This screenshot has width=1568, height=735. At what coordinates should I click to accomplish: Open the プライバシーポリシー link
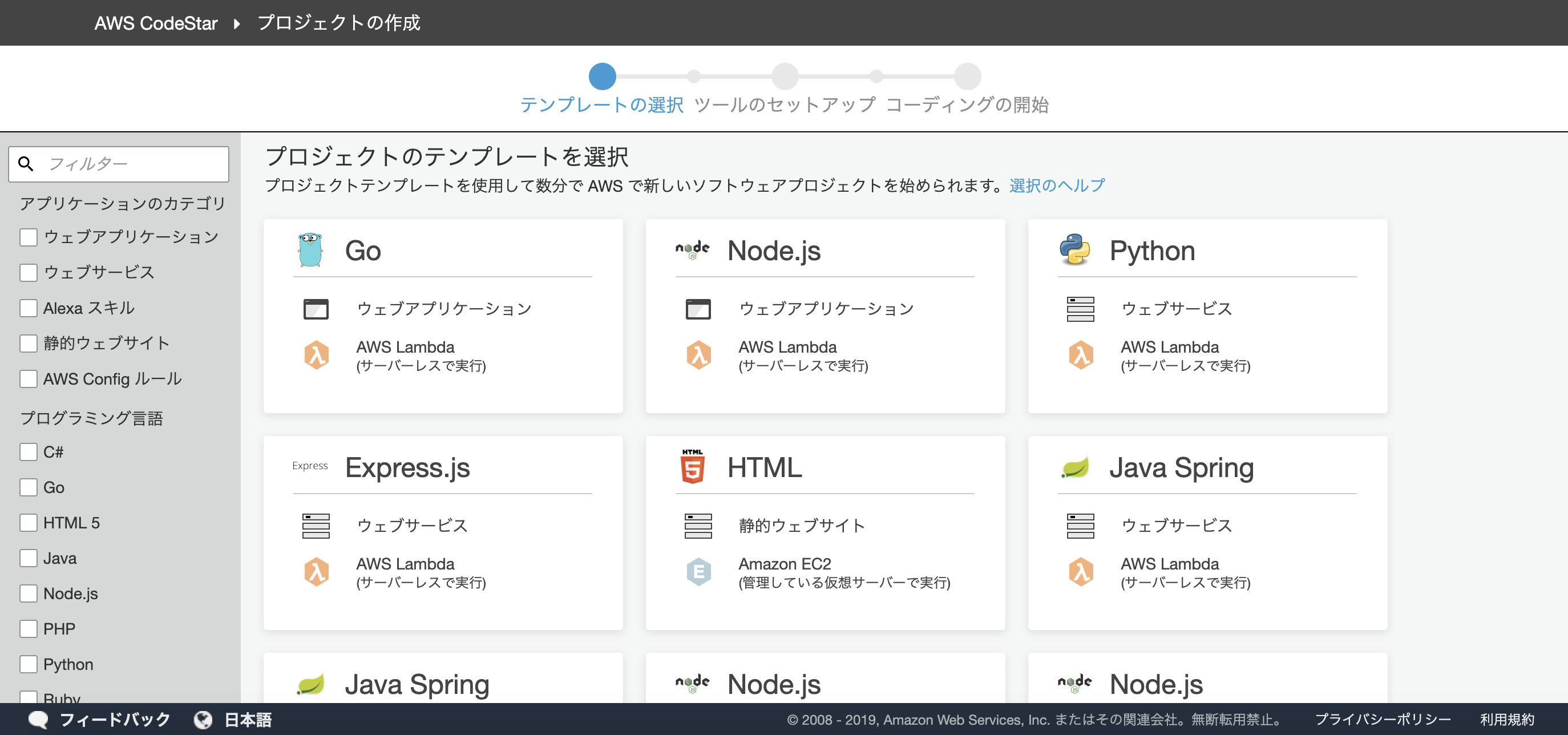coord(1383,720)
